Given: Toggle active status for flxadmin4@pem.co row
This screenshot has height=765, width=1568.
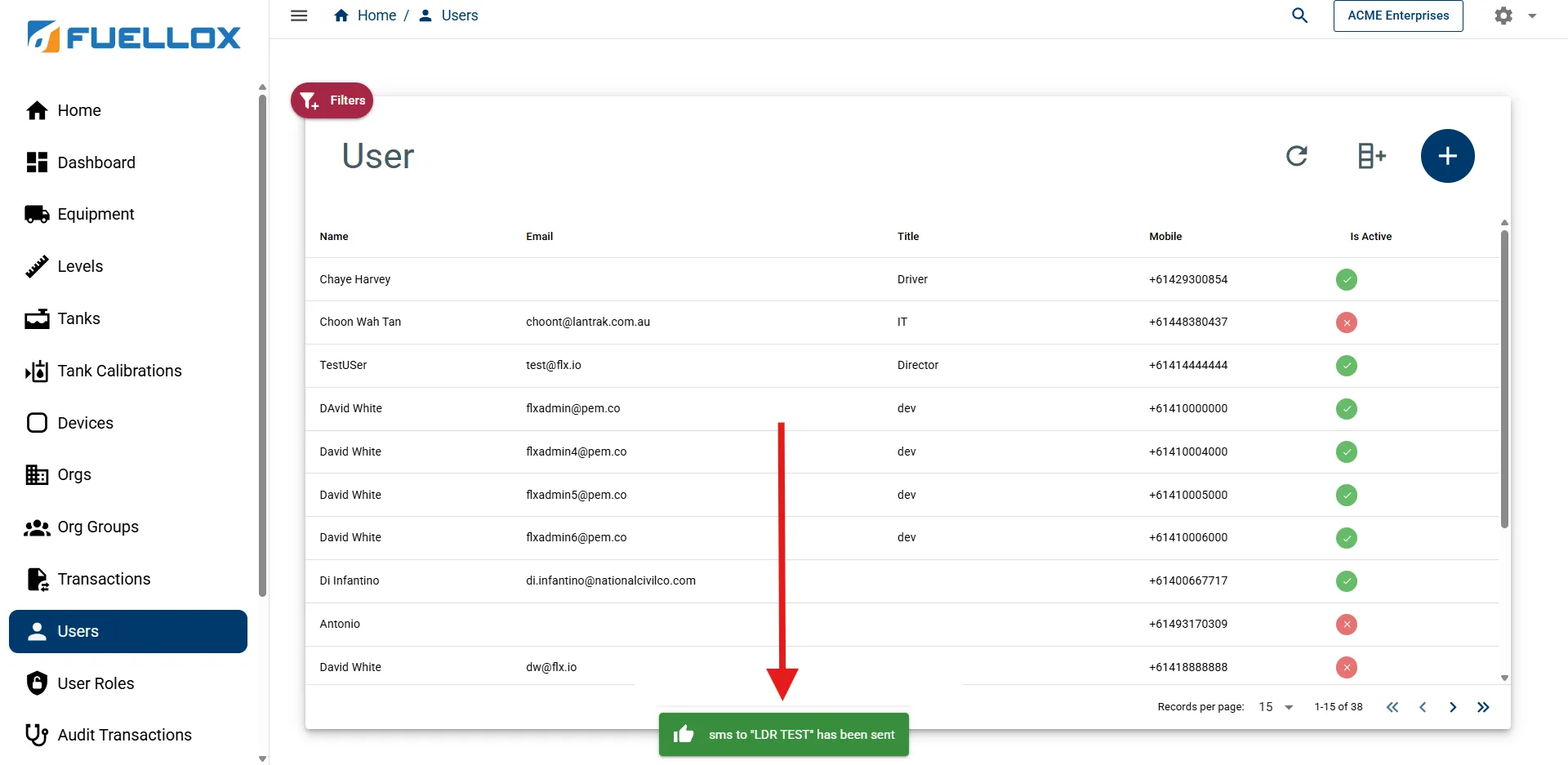Looking at the screenshot, I should coord(1346,451).
